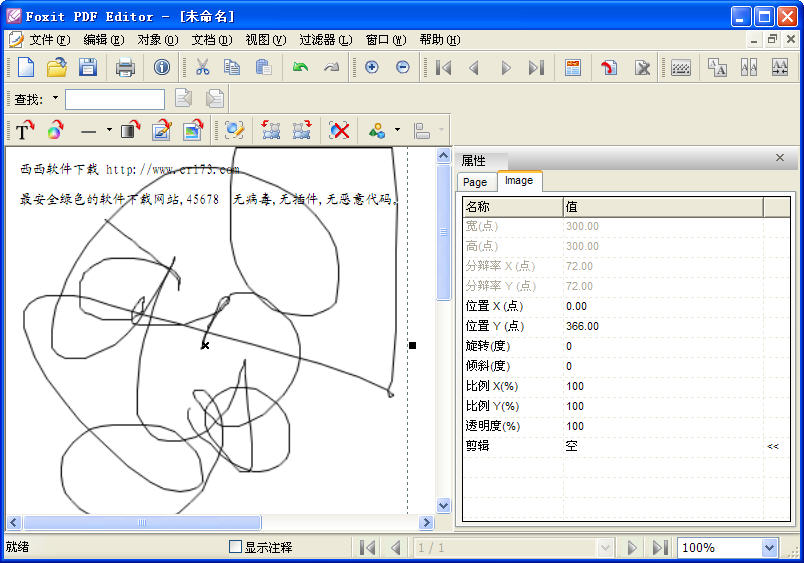Click the 查找 search input field
The image size is (804, 563).
(x=115, y=99)
